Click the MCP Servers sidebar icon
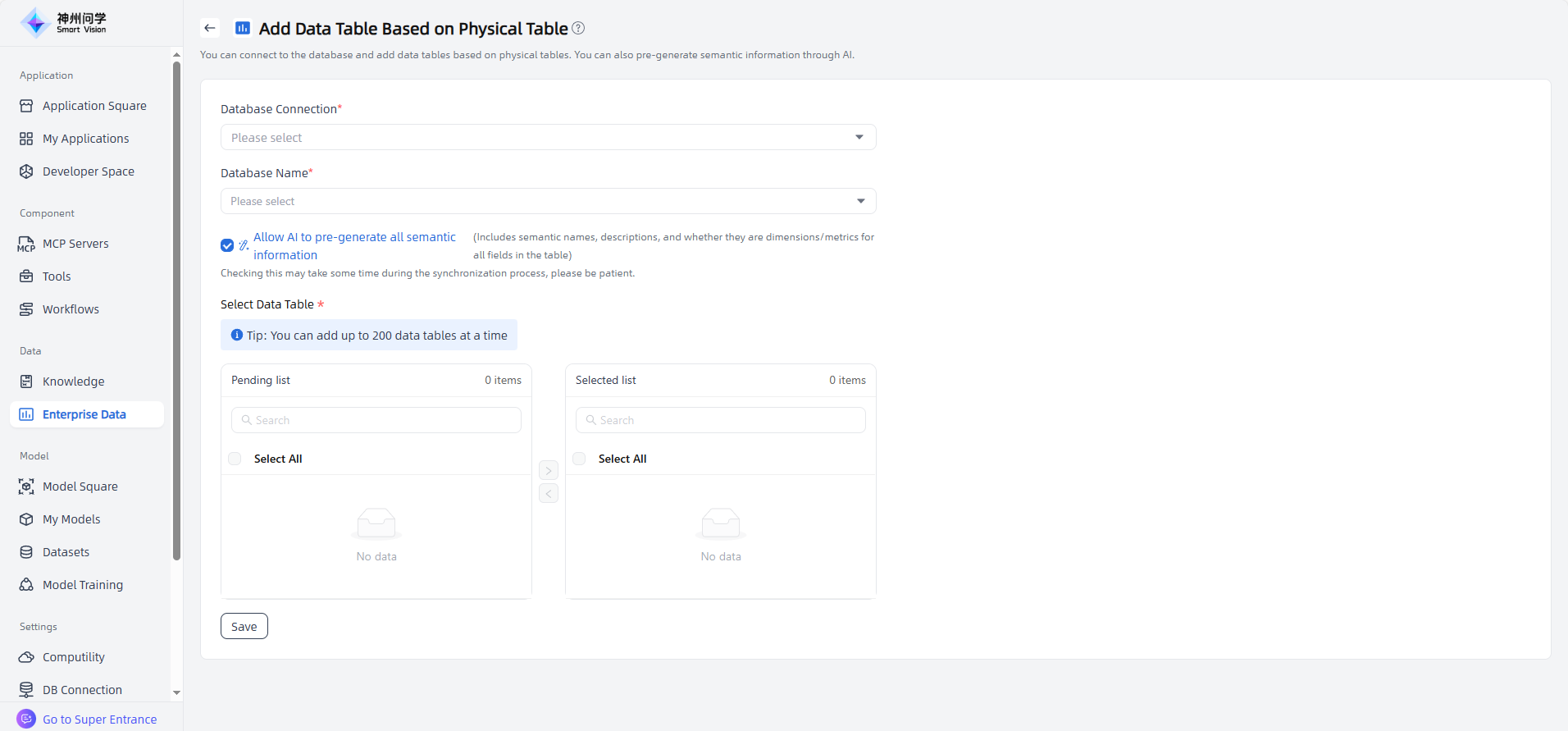 point(26,244)
